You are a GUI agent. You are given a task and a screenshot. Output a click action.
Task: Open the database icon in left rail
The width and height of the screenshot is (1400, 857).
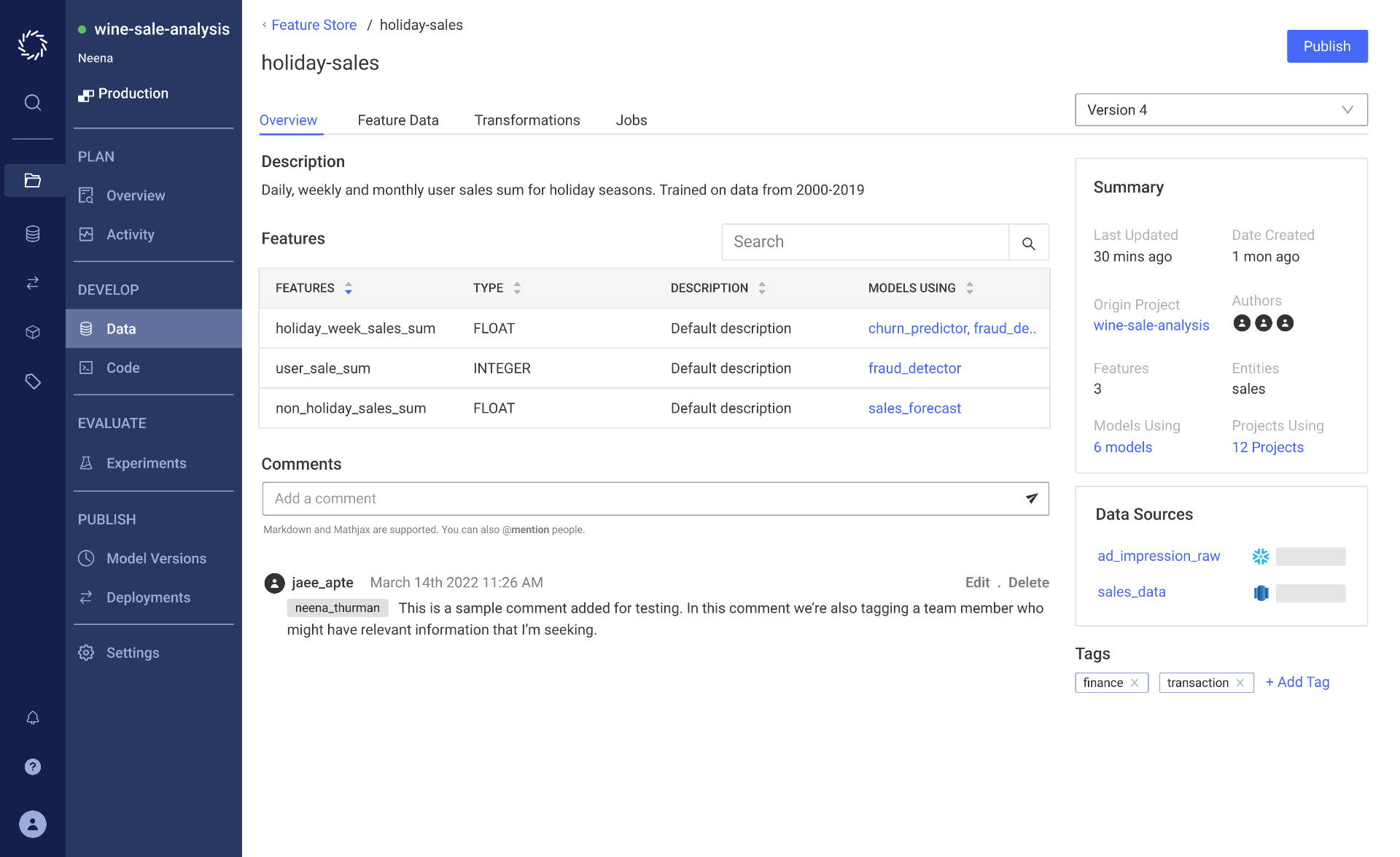pos(33,233)
